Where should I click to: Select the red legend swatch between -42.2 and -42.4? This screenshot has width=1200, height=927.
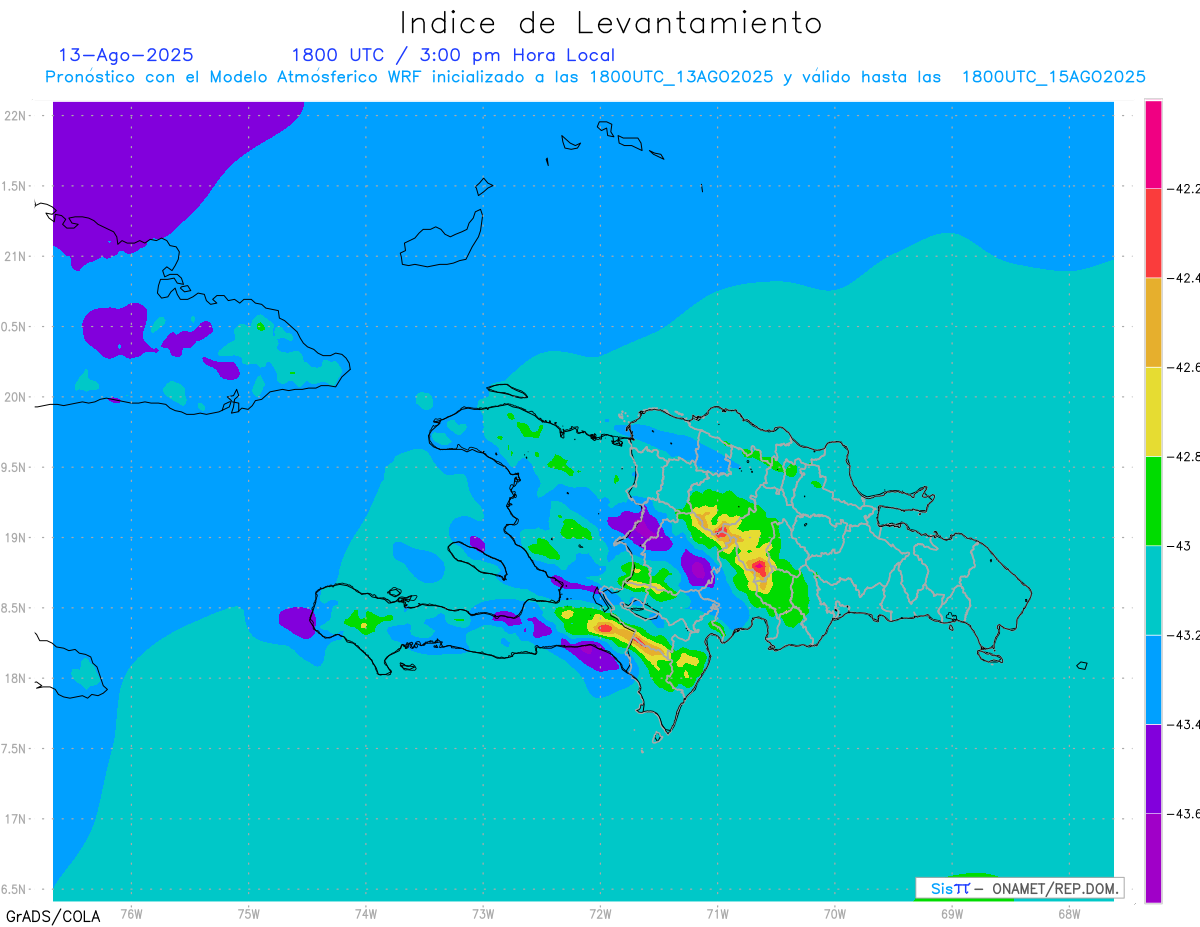tap(1153, 233)
